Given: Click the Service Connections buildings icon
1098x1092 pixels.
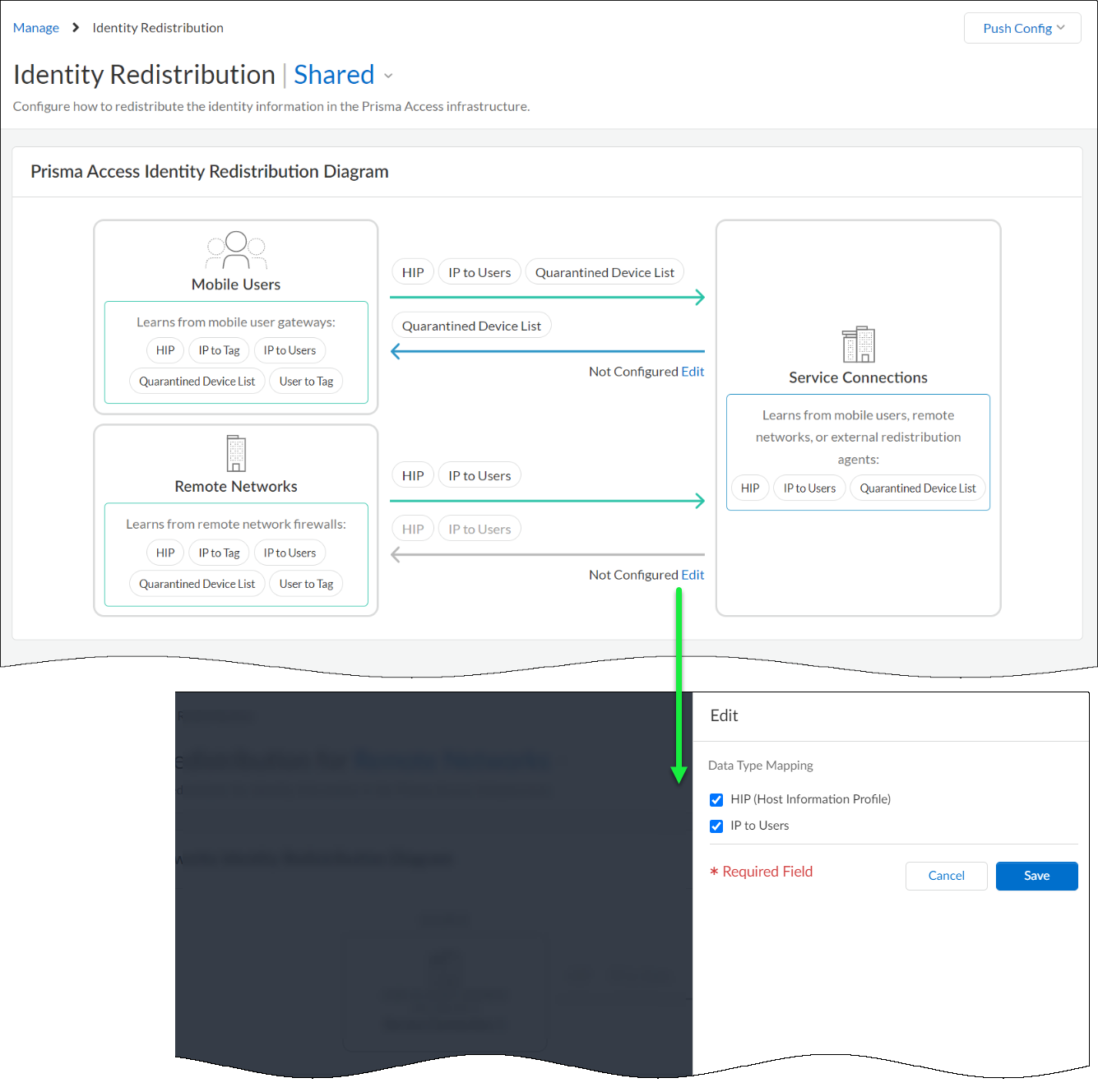Looking at the screenshot, I should click(858, 344).
